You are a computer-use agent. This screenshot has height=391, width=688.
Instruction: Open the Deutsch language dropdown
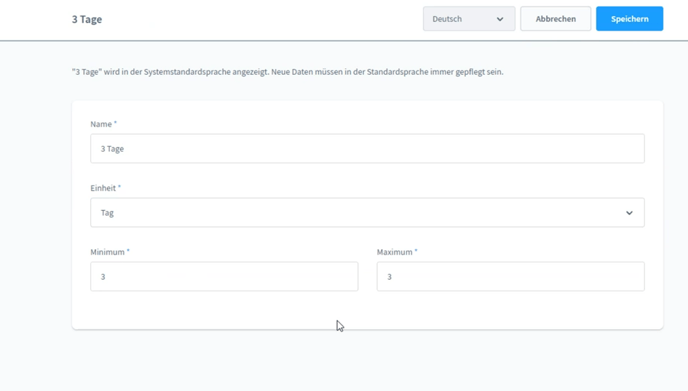tap(469, 19)
